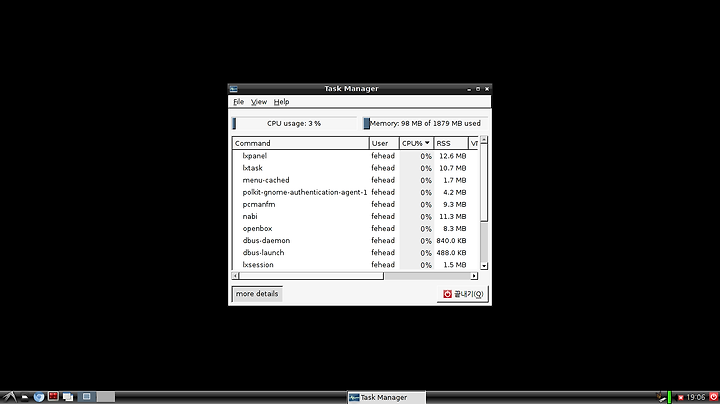Viewport: 720px width, 404px height.
Task: Launch the Chromium browser icon in taskbar
Action: 39,397
